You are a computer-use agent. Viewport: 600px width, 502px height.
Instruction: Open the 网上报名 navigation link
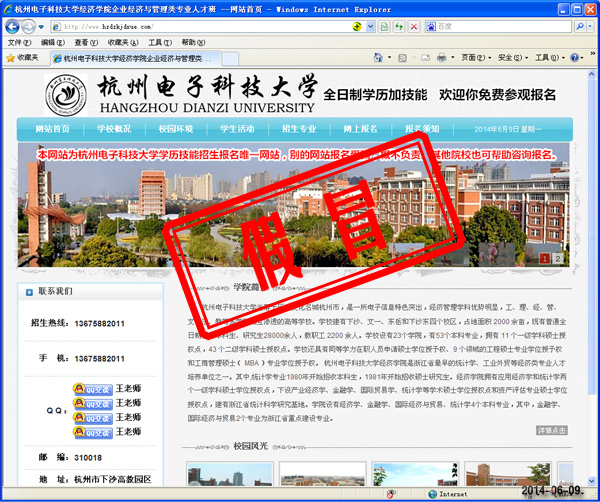360,129
